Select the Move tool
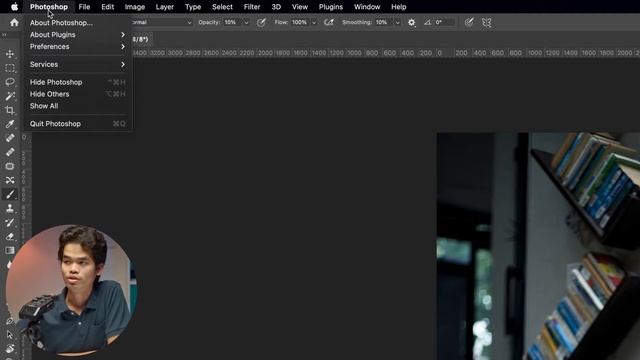The width and height of the screenshot is (640, 360). point(10,54)
